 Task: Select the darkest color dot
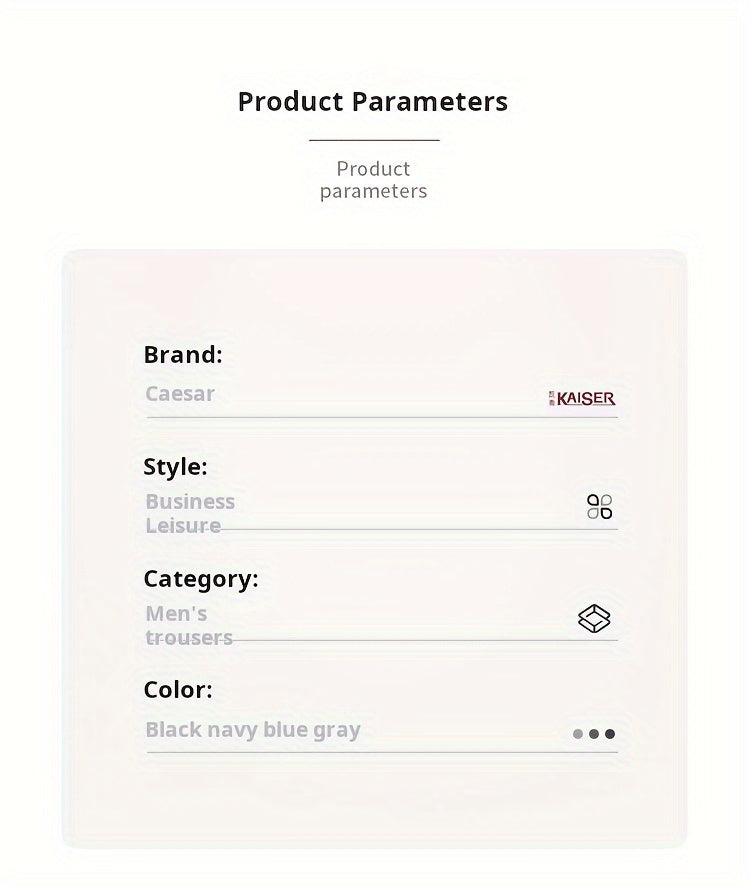coord(610,734)
